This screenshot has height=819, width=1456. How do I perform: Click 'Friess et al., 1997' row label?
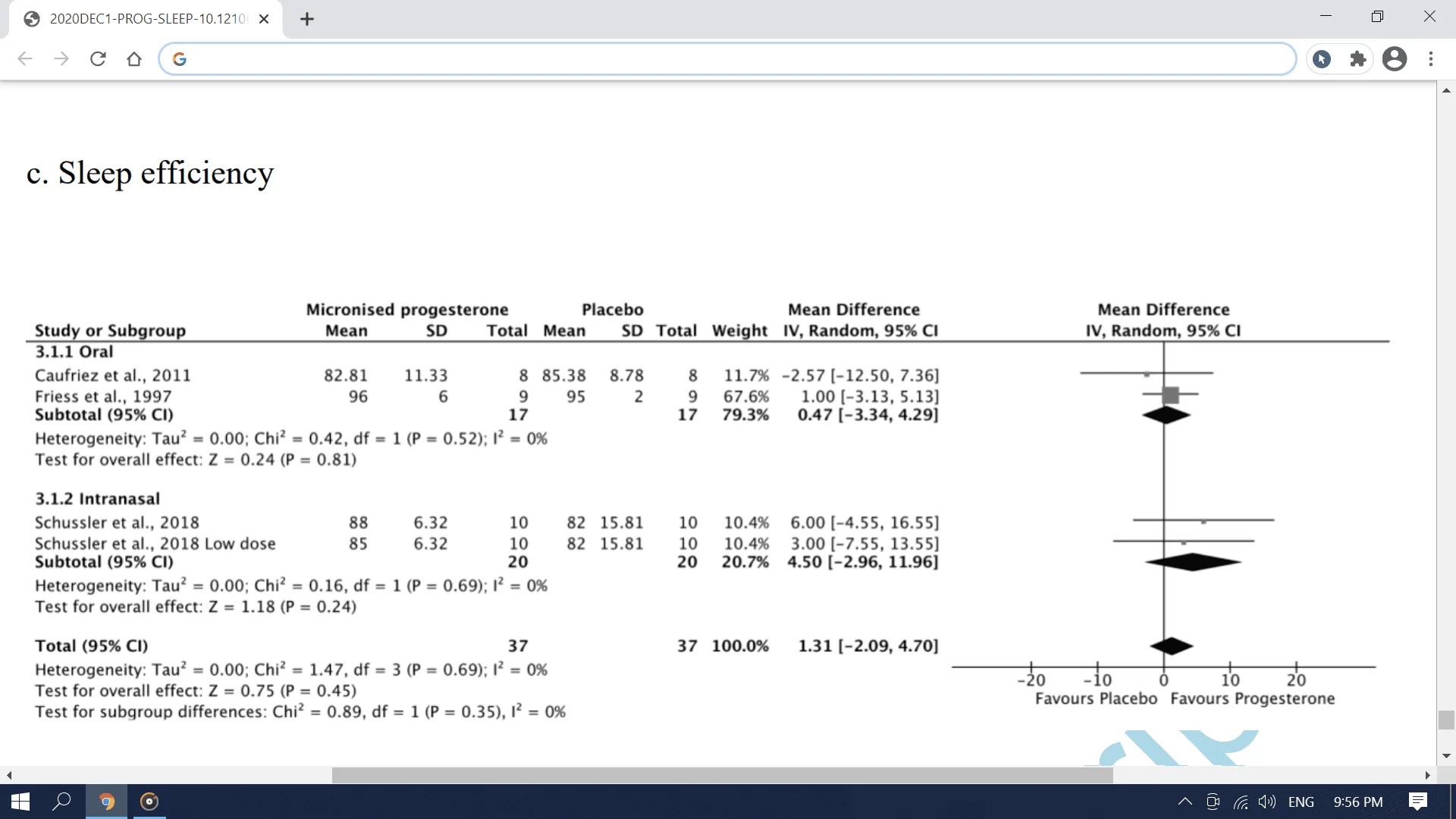point(103,397)
